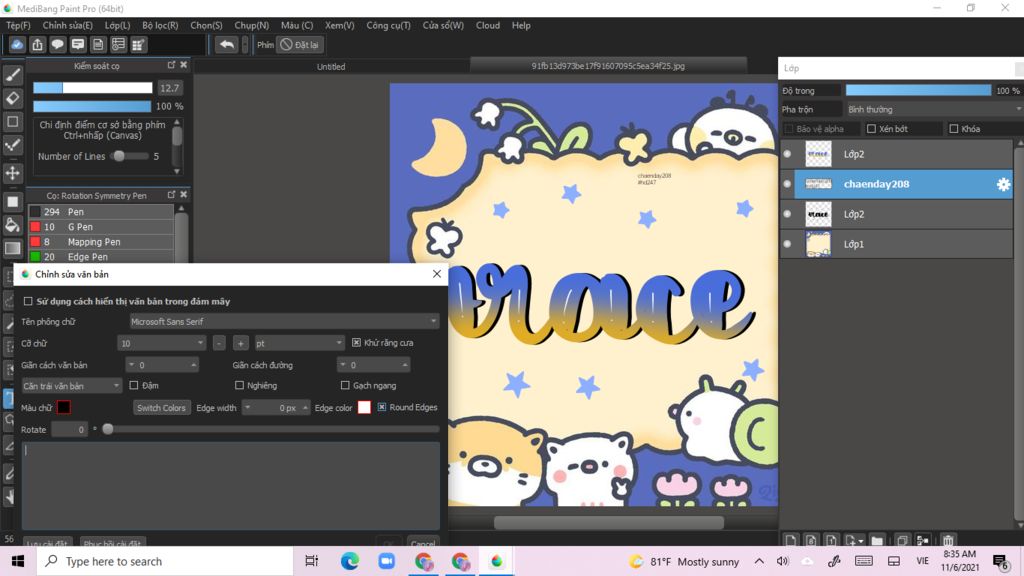Select the Mapping Pen brush
The width and height of the screenshot is (1024, 576).
(101, 242)
